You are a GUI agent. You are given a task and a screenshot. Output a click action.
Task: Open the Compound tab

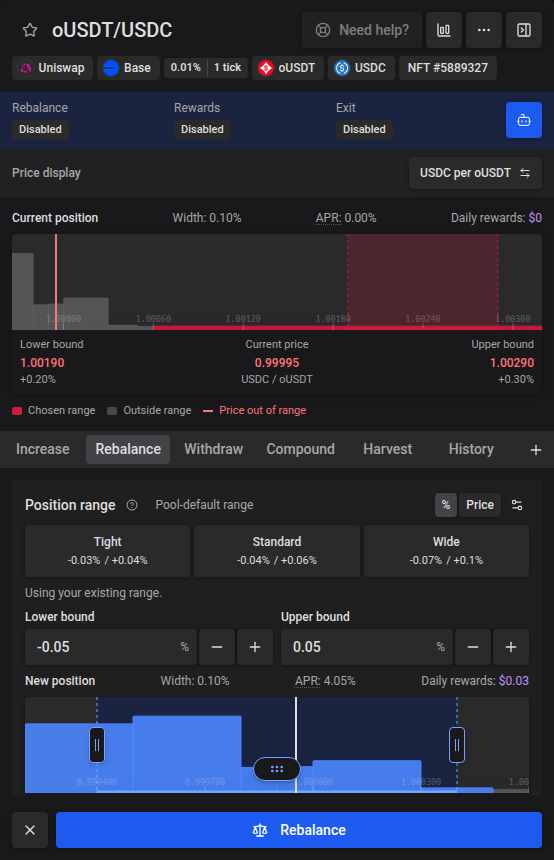[301, 449]
